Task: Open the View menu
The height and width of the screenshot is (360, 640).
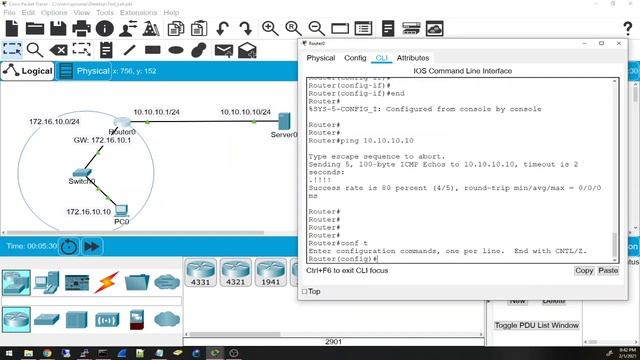Action: coord(82,13)
